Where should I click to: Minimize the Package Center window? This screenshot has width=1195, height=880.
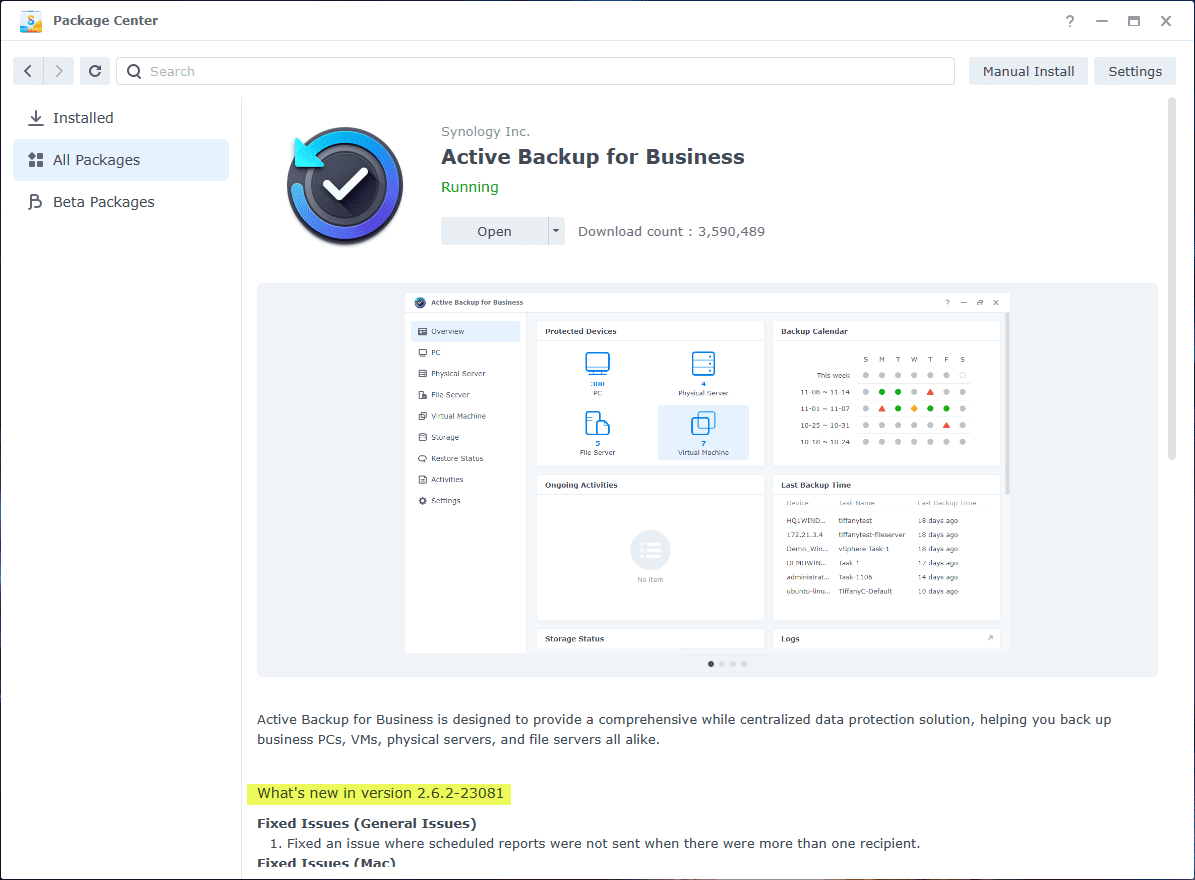[1102, 21]
